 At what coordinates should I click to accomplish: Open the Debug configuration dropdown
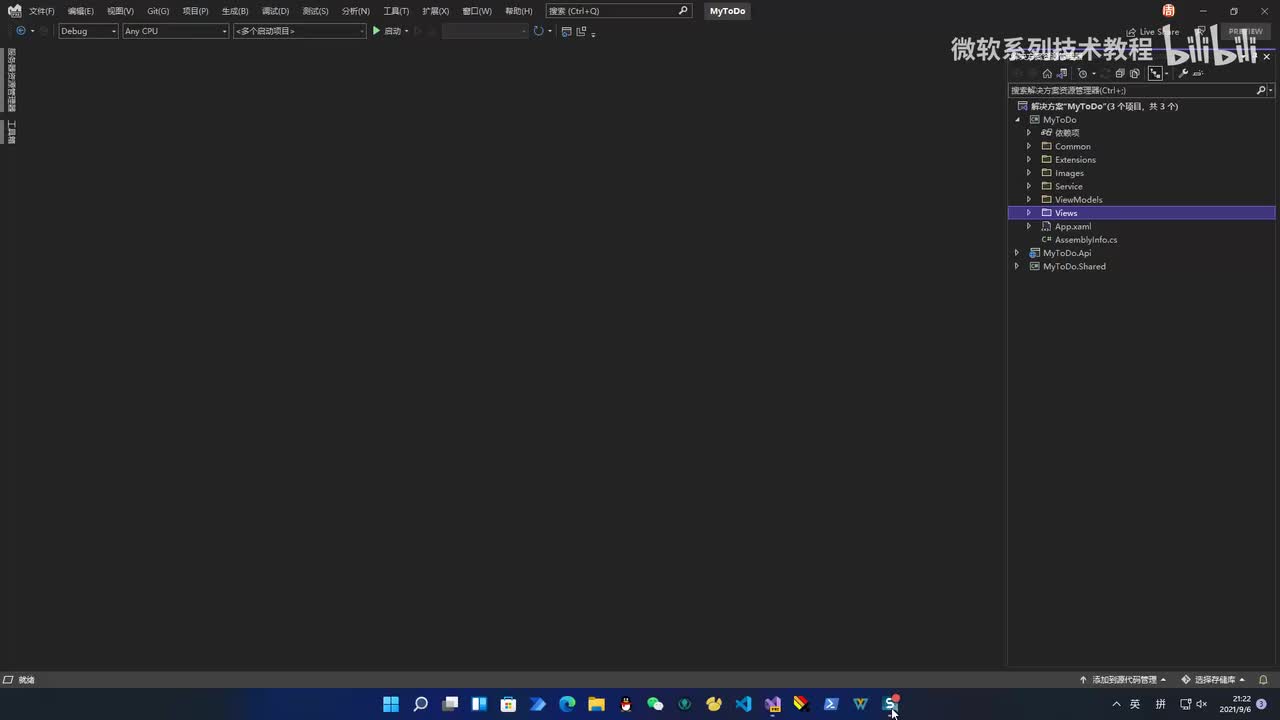click(88, 31)
